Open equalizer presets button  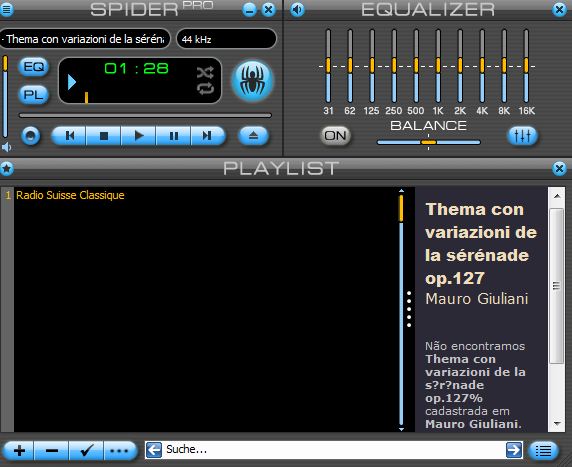(x=522, y=136)
